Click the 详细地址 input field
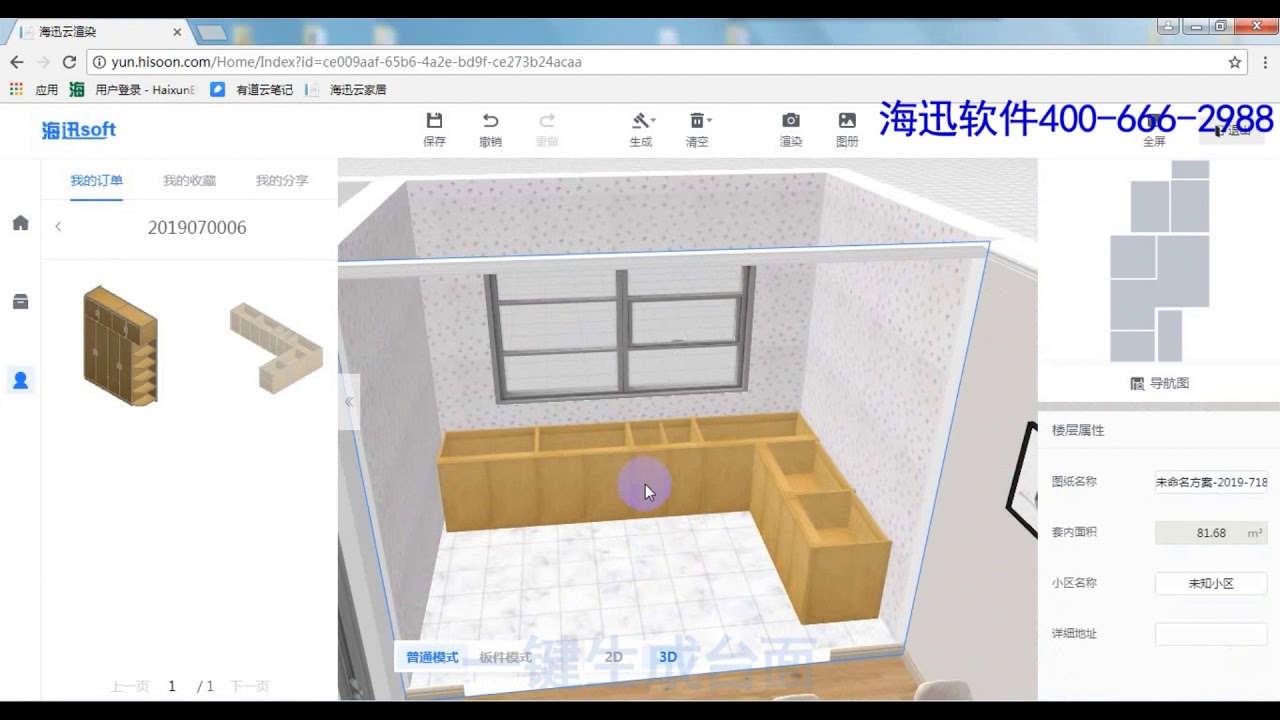Image resolution: width=1280 pixels, height=720 pixels. 1211,634
